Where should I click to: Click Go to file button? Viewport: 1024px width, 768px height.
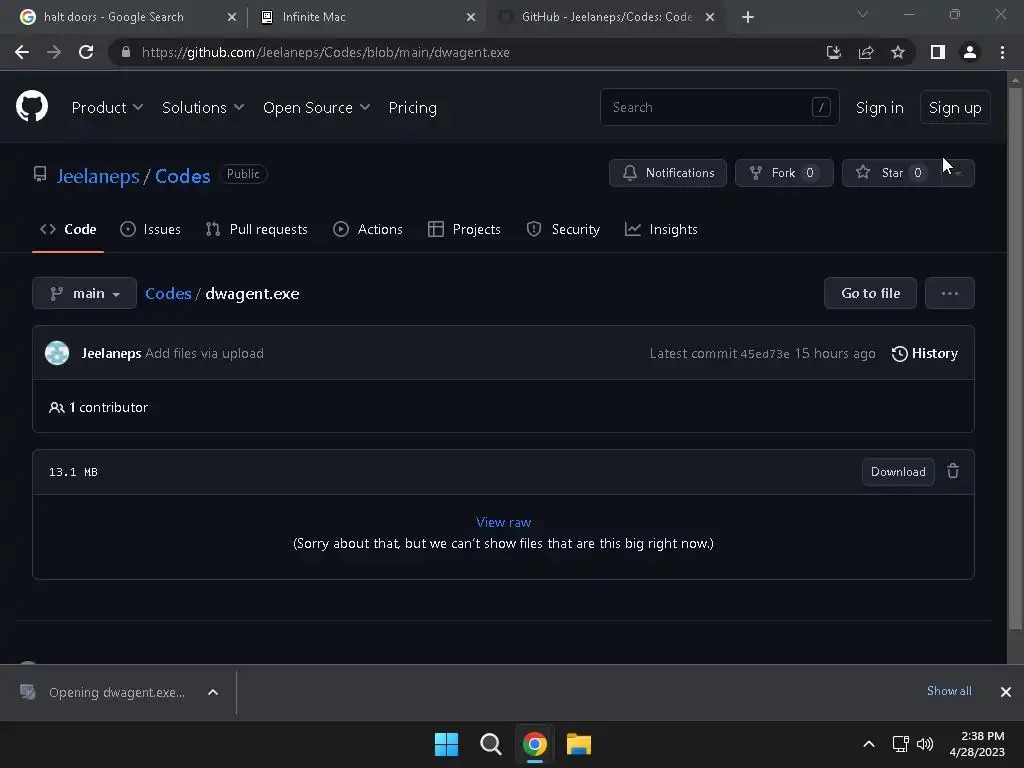pyautogui.click(x=871, y=293)
